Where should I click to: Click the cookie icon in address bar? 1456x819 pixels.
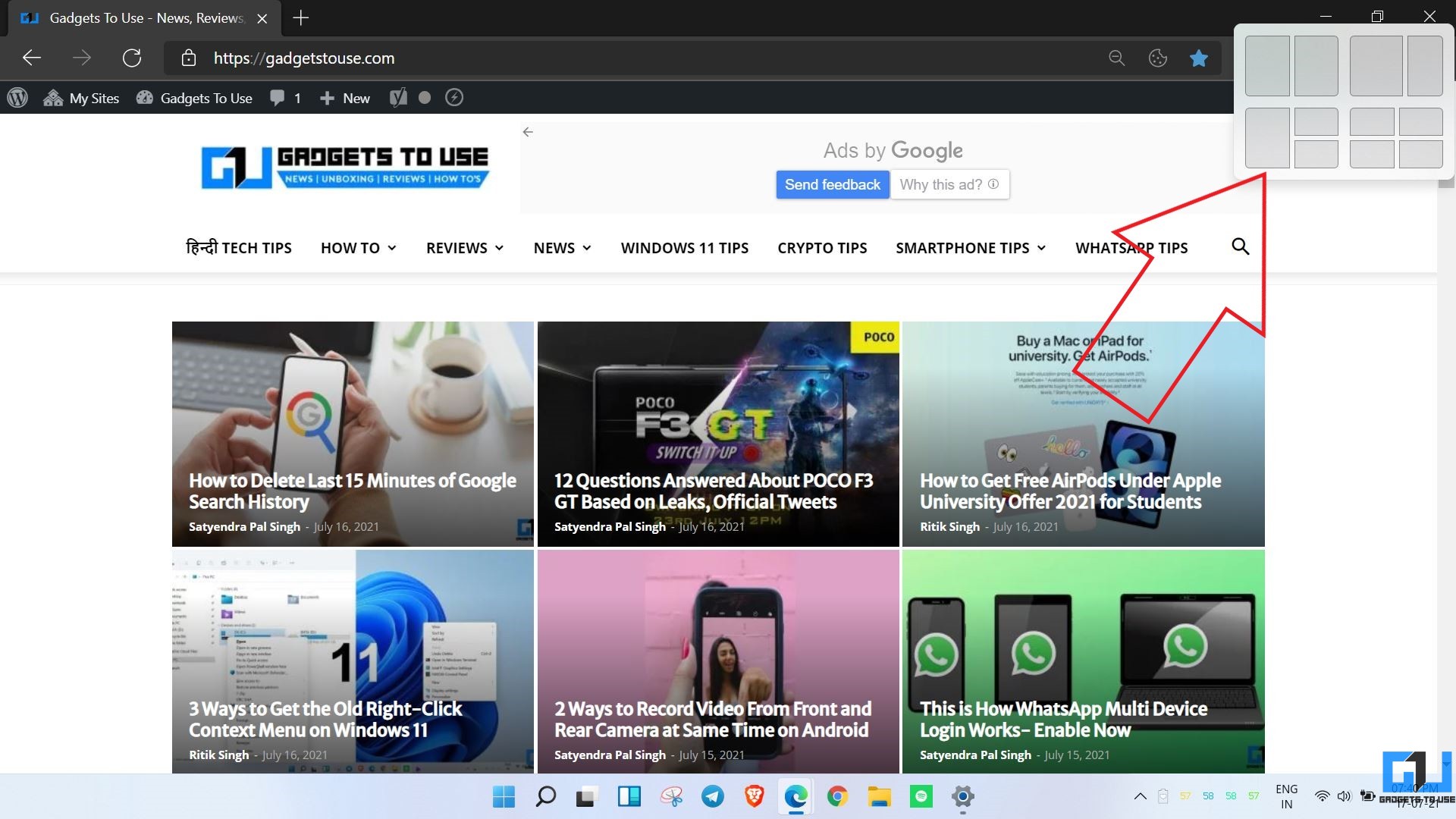pyautogui.click(x=1158, y=58)
